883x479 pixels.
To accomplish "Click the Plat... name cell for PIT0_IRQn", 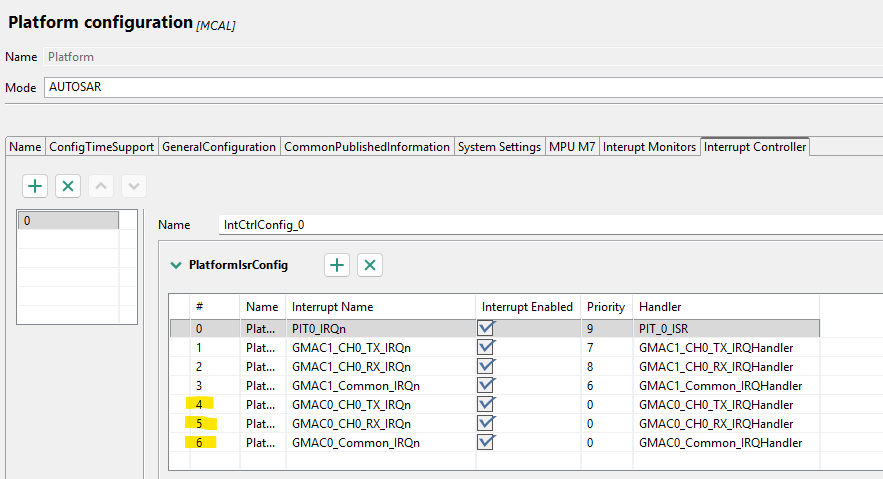I will tap(262, 328).
